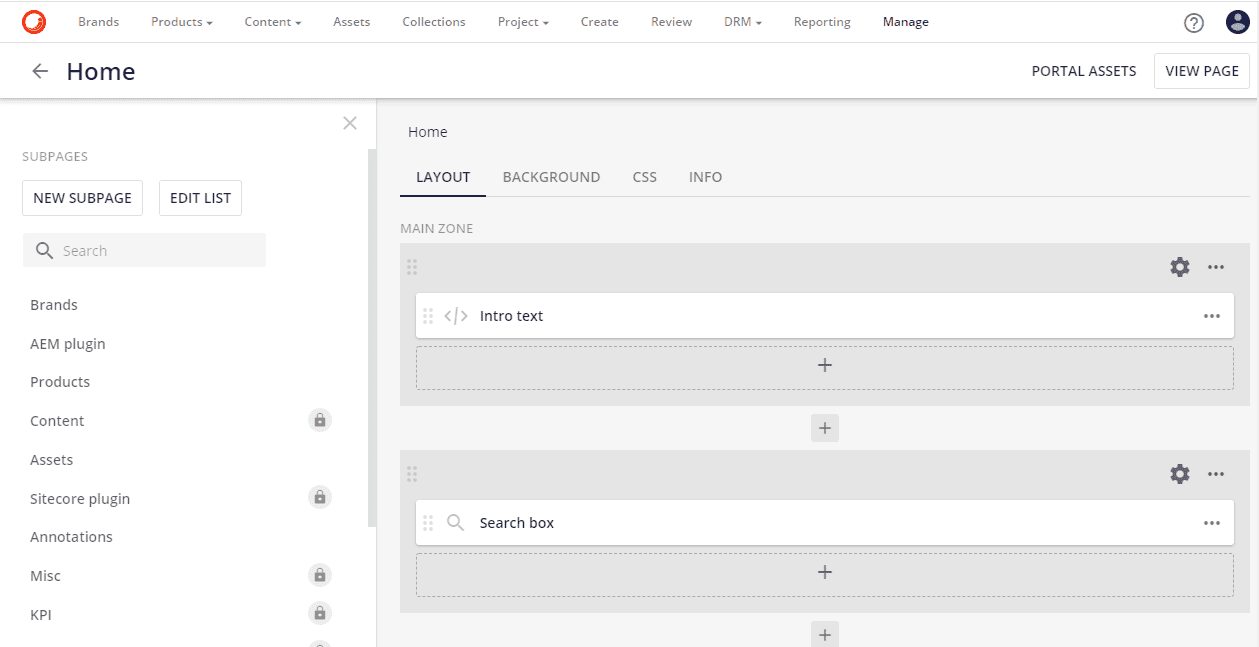1259x647 pixels.
Task: Expand the DRM dropdown in the top navigation
Action: click(743, 22)
